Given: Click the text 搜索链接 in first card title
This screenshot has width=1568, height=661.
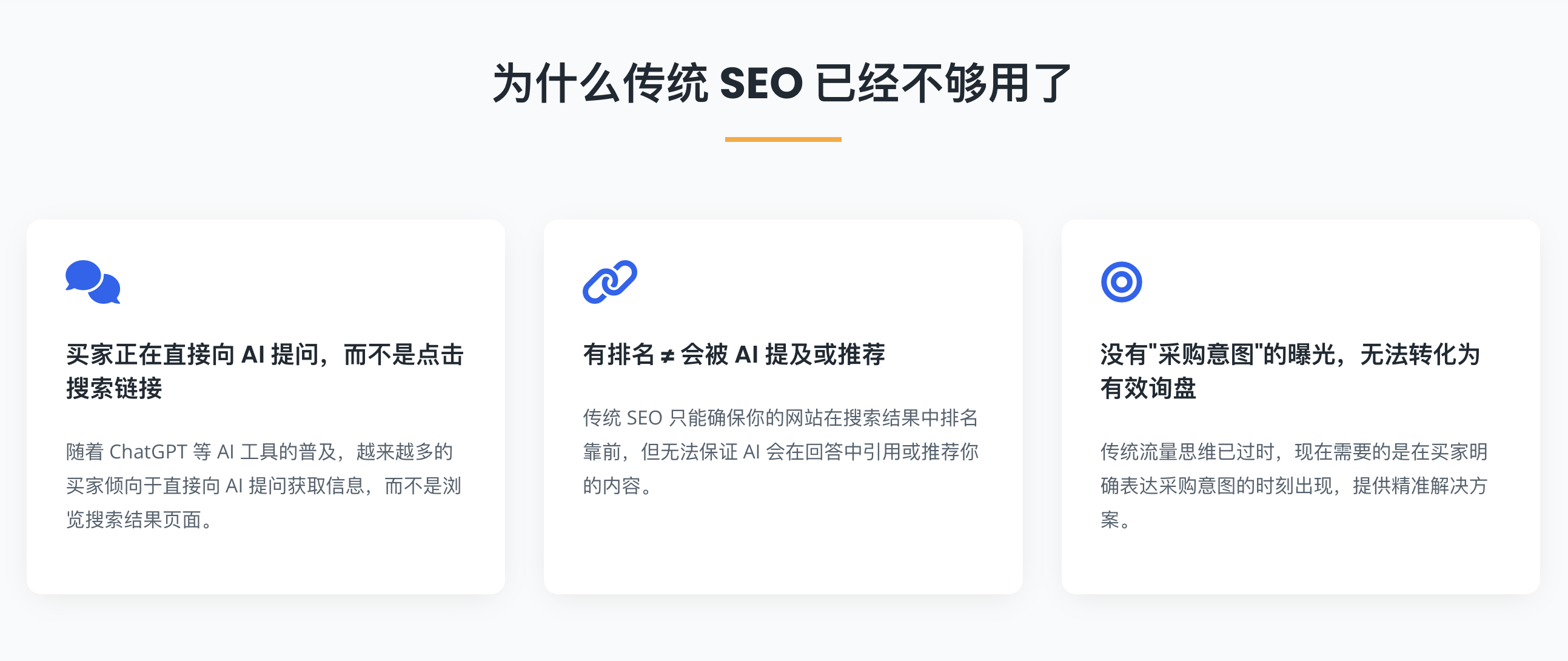Looking at the screenshot, I should (114, 388).
